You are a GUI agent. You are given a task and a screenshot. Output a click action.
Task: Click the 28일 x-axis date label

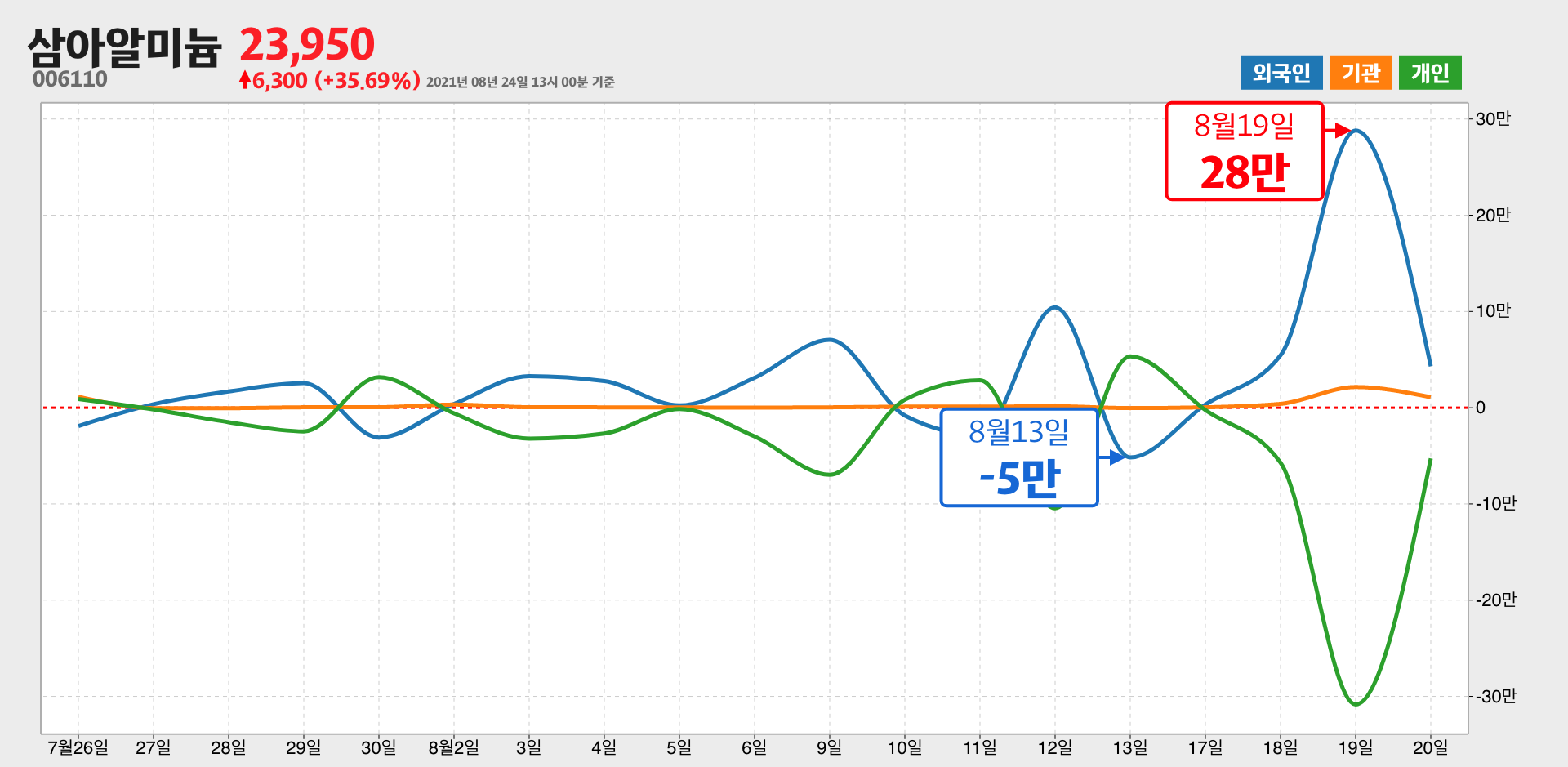(229, 747)
